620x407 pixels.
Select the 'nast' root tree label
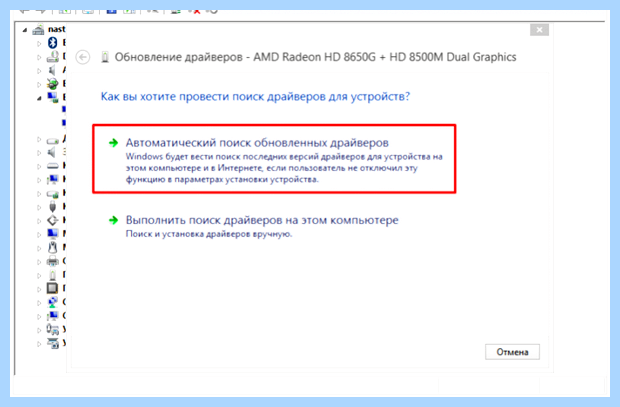click(x=57, y=29)
